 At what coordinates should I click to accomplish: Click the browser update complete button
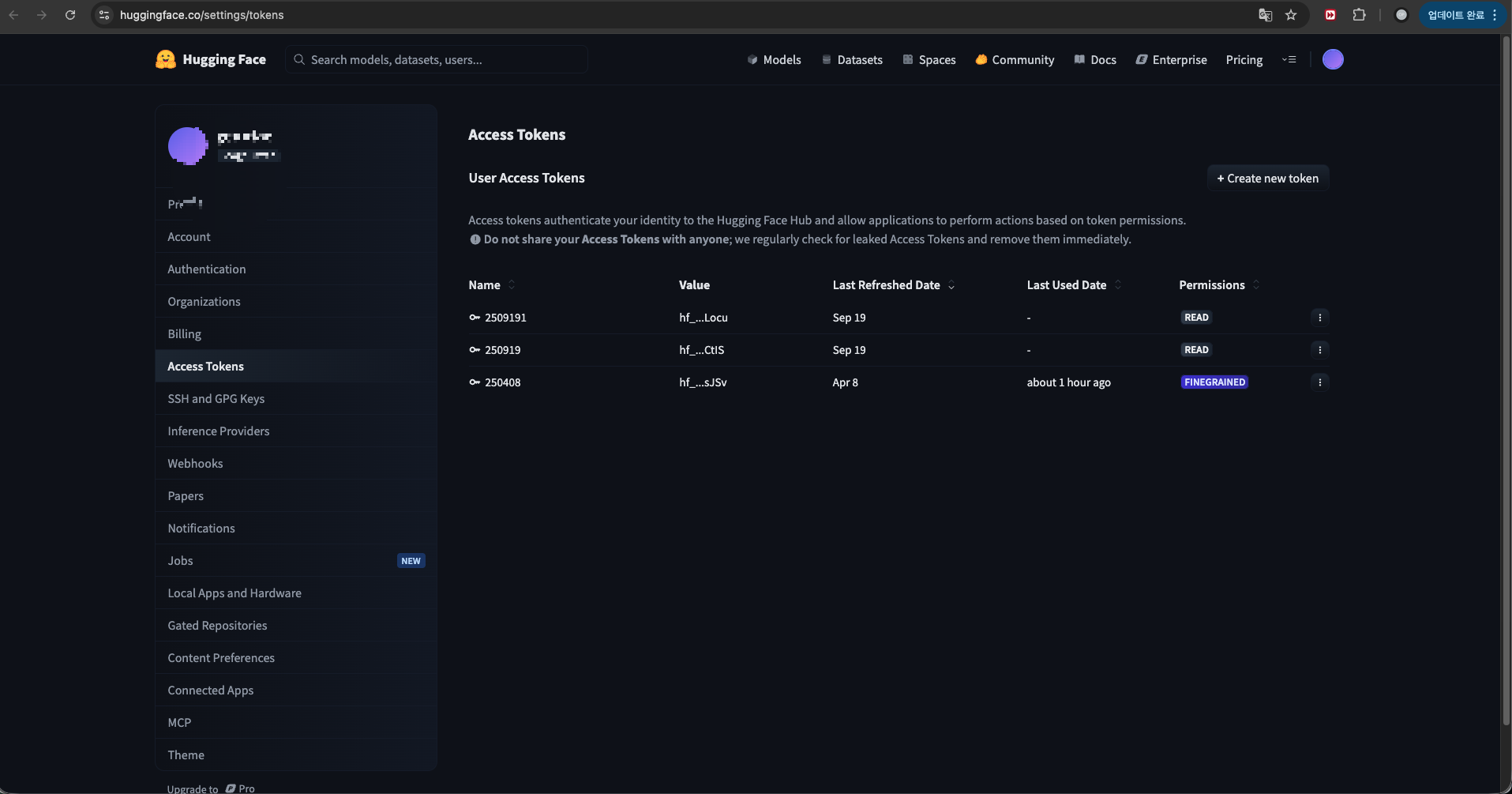tap(1462, 15)
